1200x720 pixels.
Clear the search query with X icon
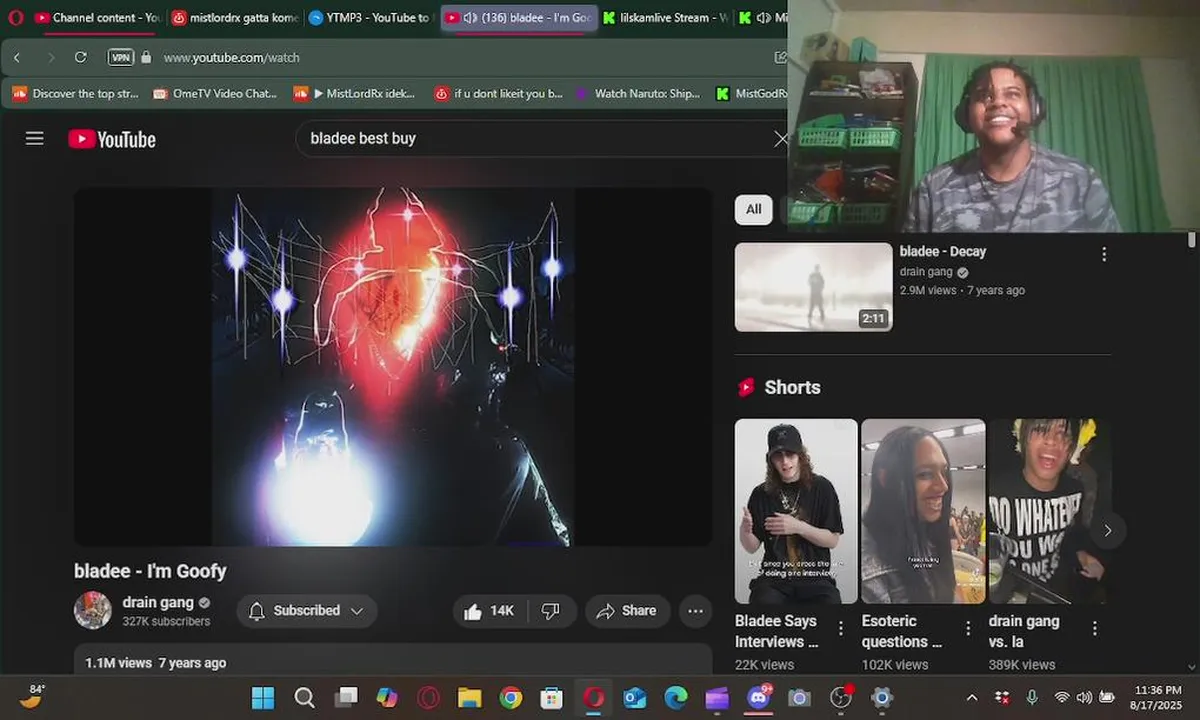[781, 139]
